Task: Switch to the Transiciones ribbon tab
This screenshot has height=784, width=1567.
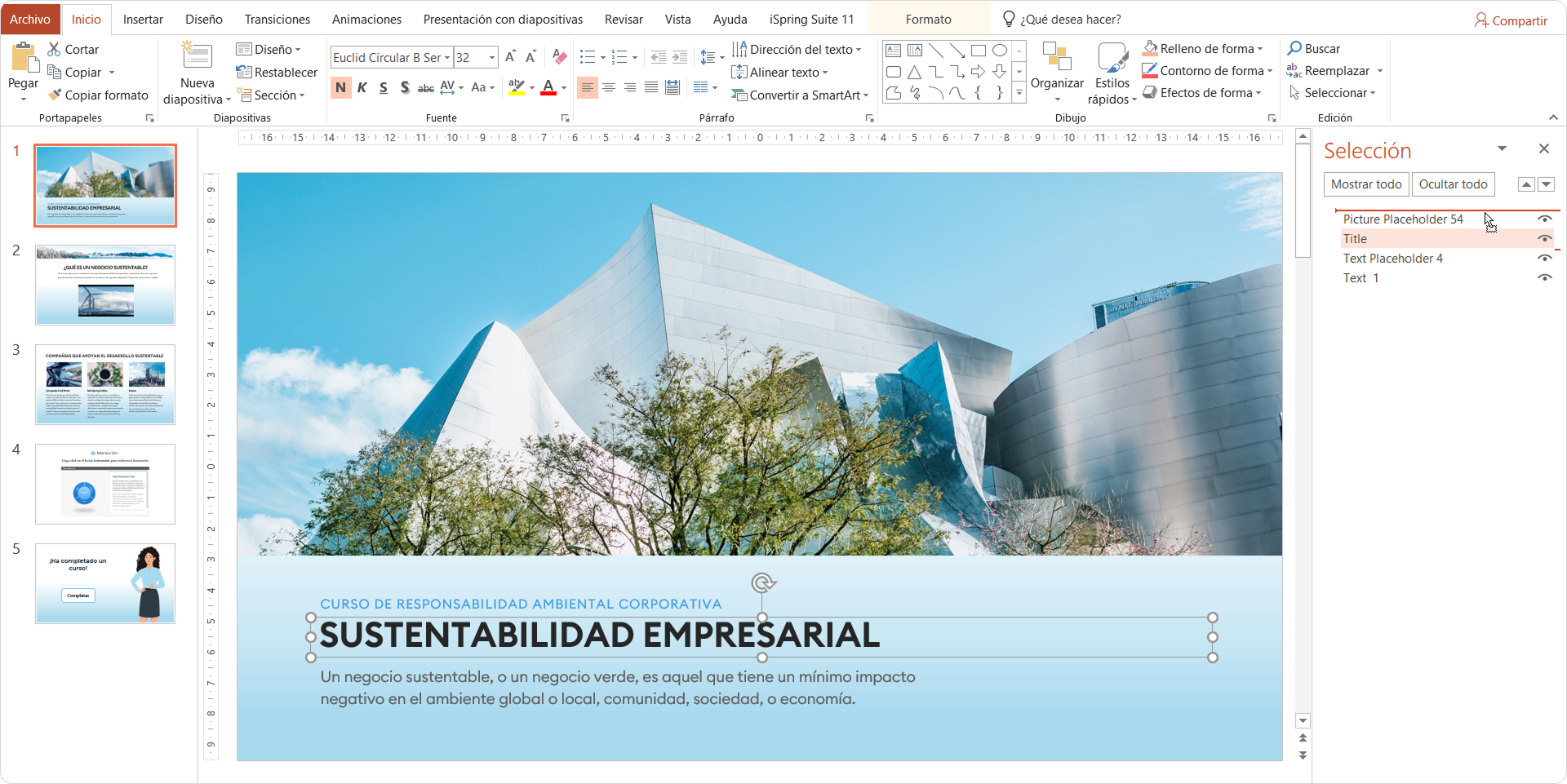Action: [277, 19]
